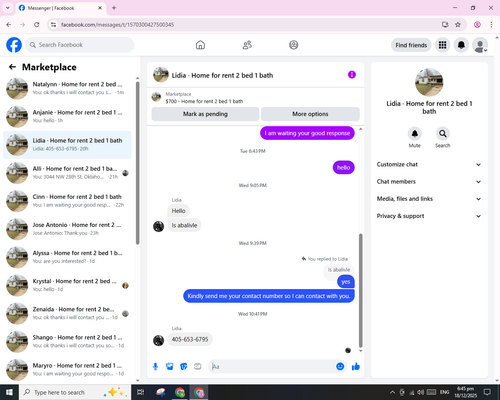This screenshot has height=400, width=500.
Task: Reload the page in browser
Action: coord(37,25)
